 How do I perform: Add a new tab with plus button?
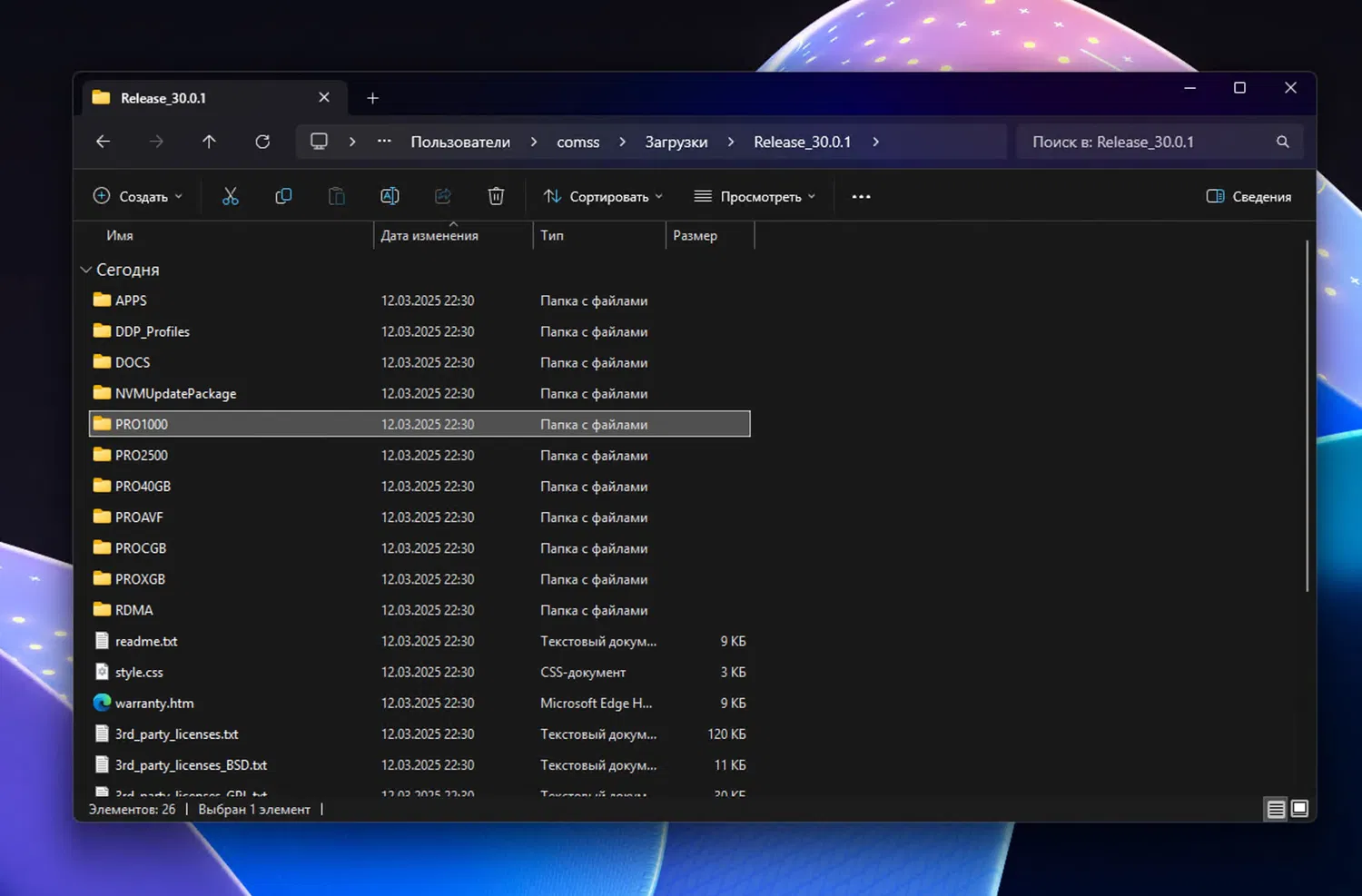[372, 98]
